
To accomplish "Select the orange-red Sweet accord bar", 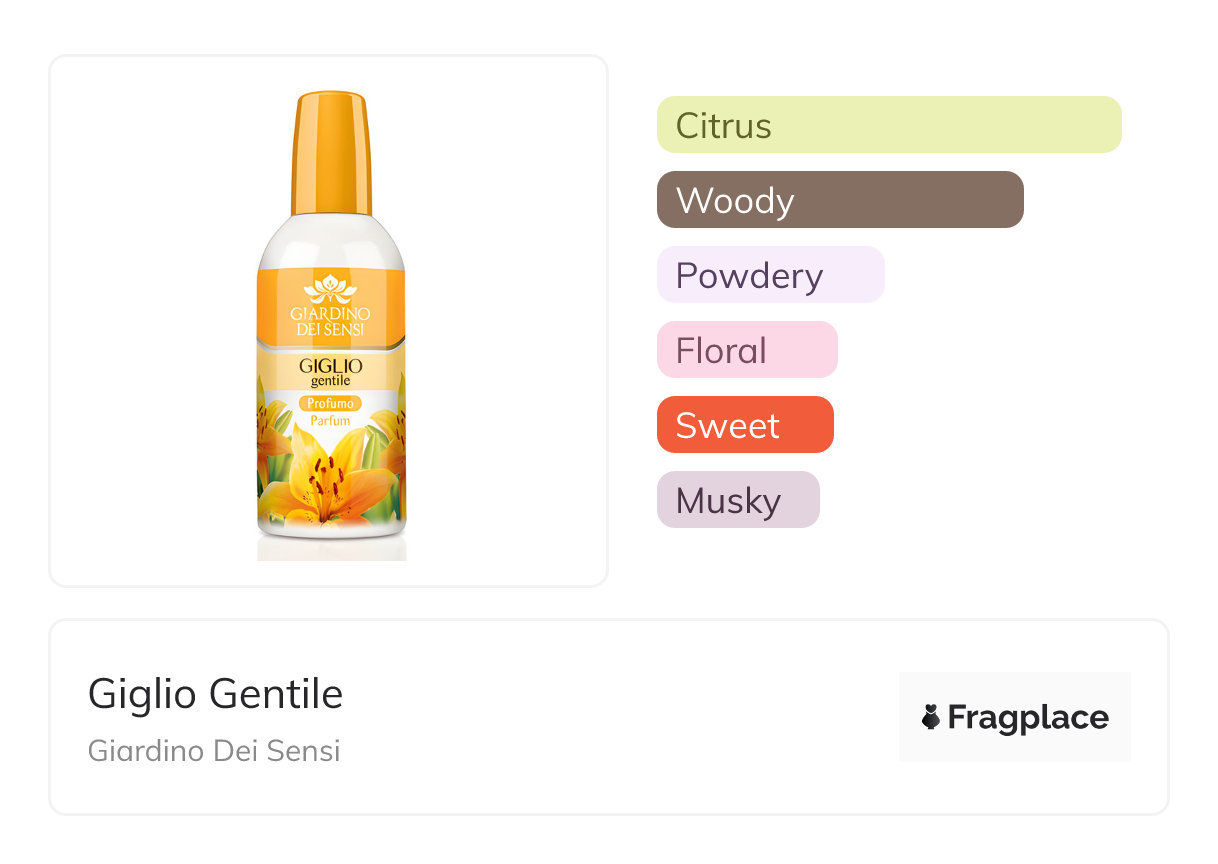I will (744, 425).
